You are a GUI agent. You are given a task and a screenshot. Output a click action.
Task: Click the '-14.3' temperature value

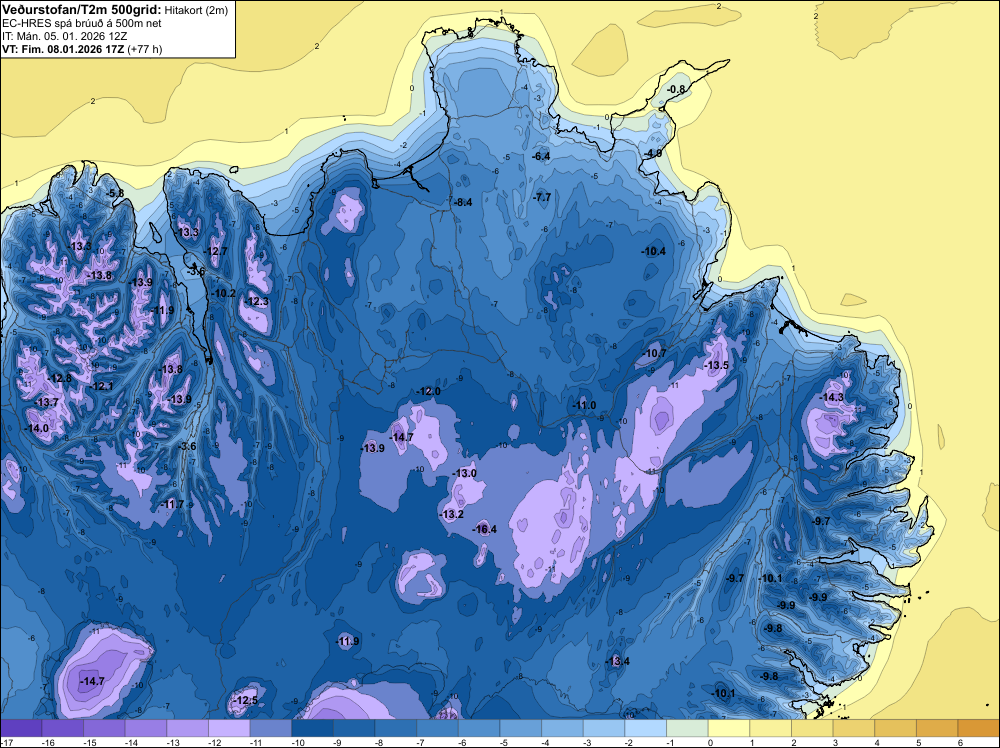[832, 397]
